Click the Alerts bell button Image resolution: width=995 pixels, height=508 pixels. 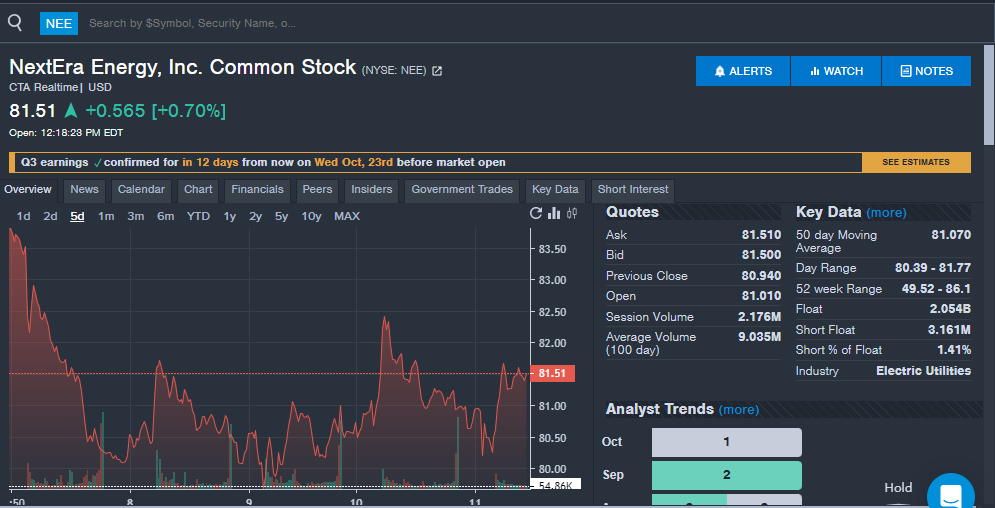pyautogui.click(x=743, y=71)
